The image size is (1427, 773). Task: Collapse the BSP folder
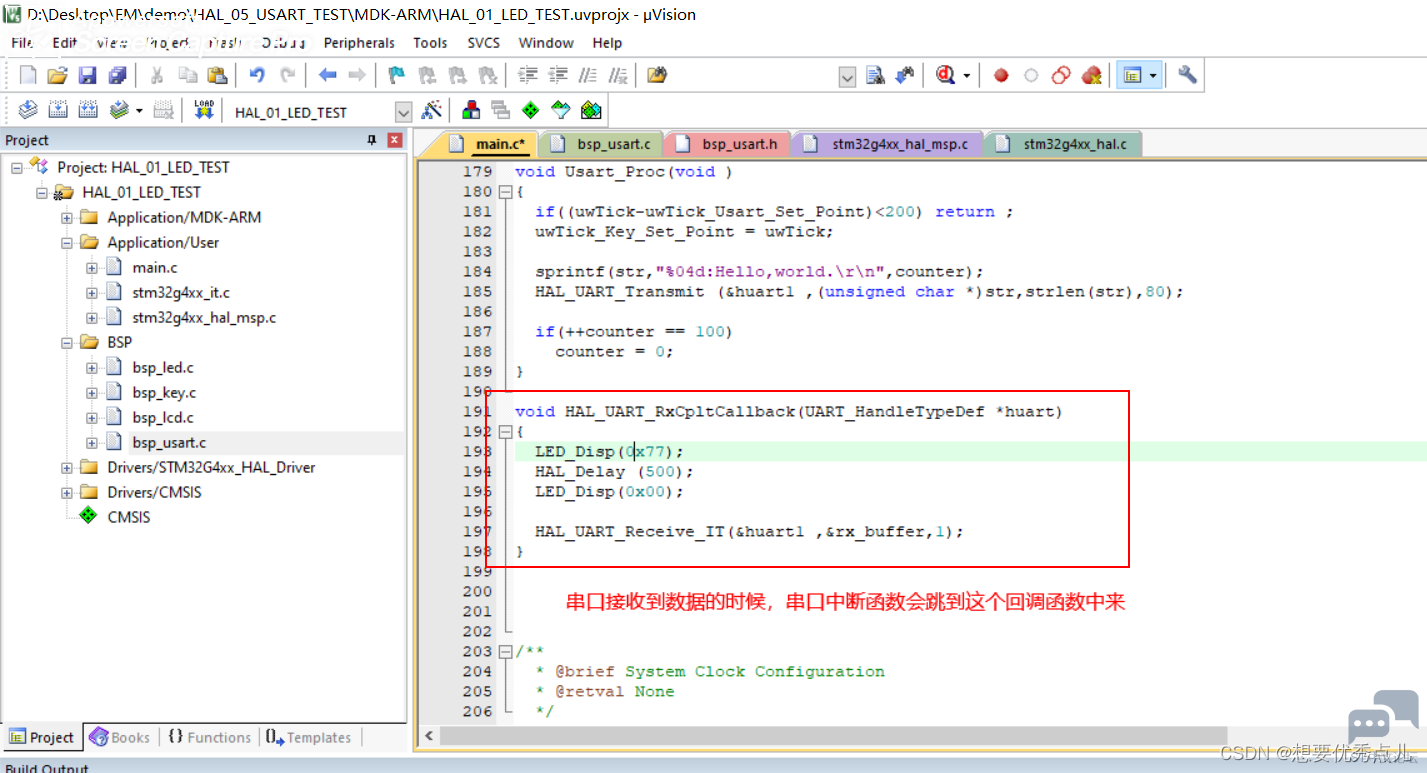point(66,343)
